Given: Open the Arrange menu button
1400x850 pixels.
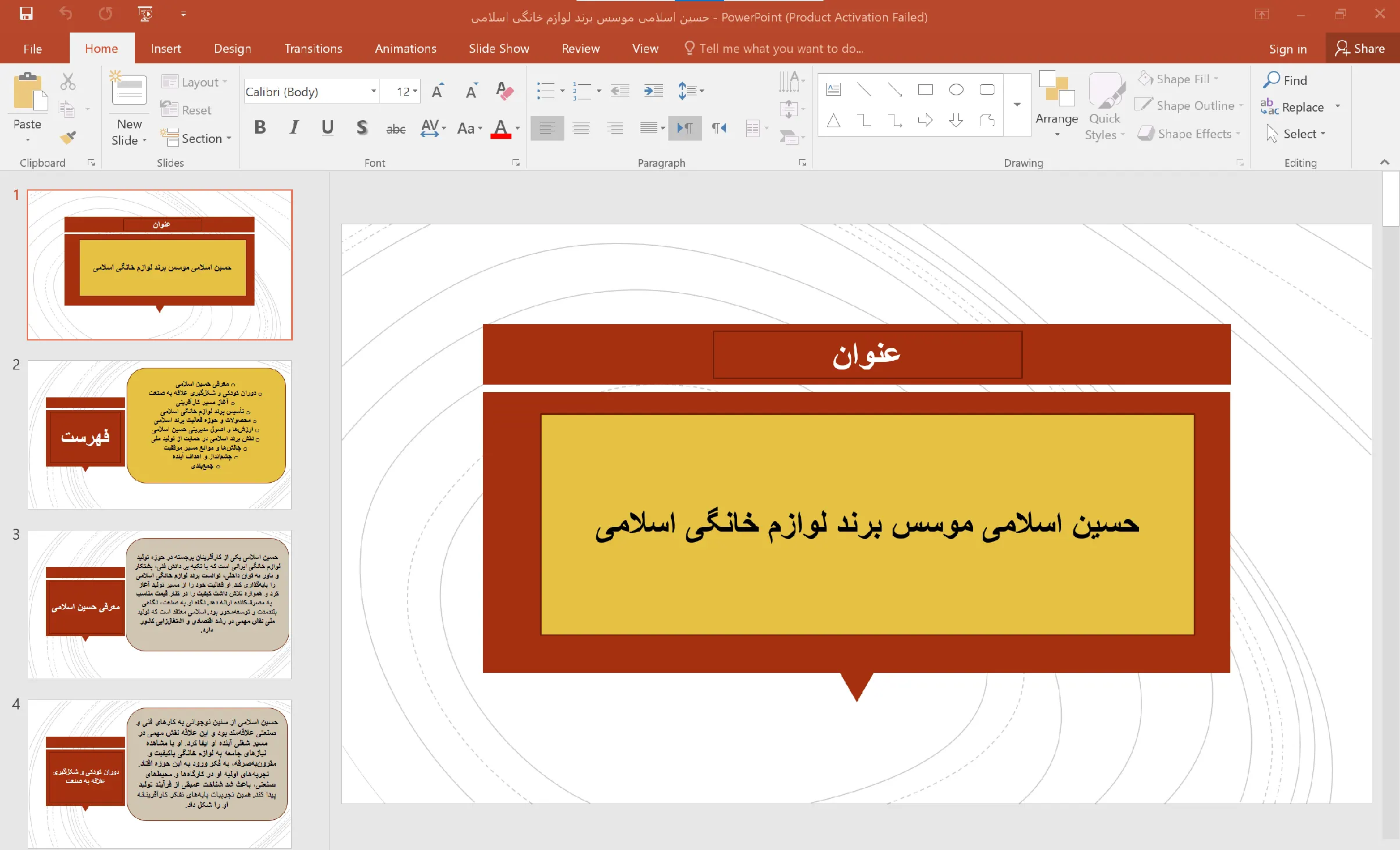Looking at the screenshot, I should point(1057,105).
